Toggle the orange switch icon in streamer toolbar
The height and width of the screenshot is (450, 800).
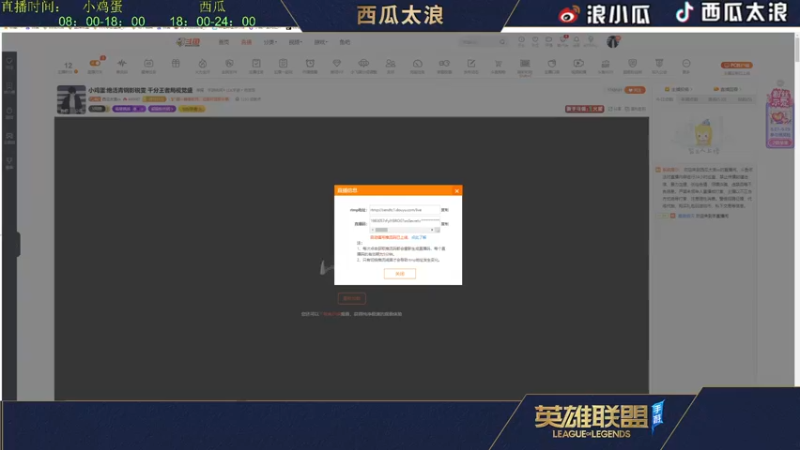tap(95, 65)
